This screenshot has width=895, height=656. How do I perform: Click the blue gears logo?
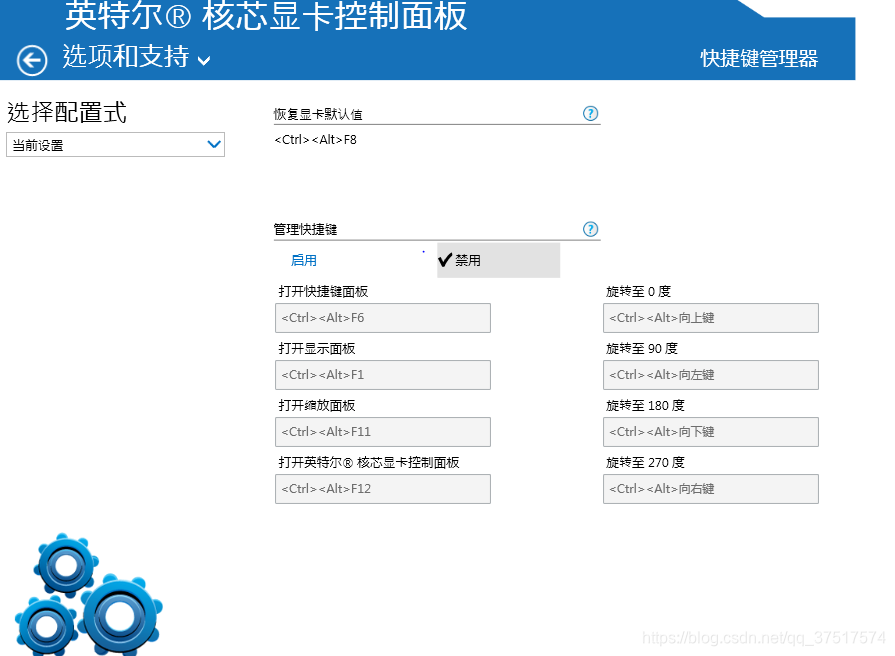coord(88,594)
